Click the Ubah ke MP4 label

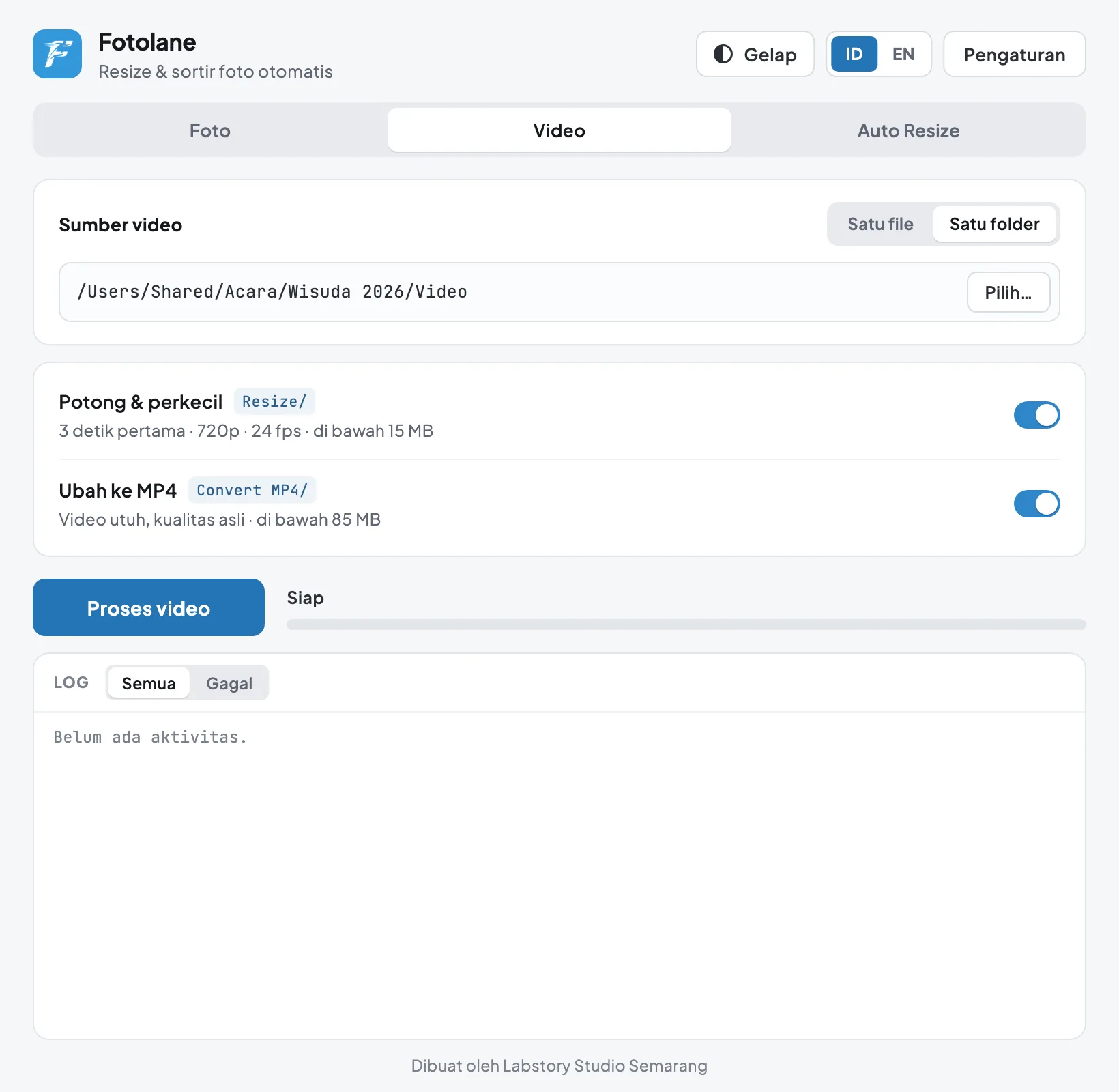click(x=118, y=491)
